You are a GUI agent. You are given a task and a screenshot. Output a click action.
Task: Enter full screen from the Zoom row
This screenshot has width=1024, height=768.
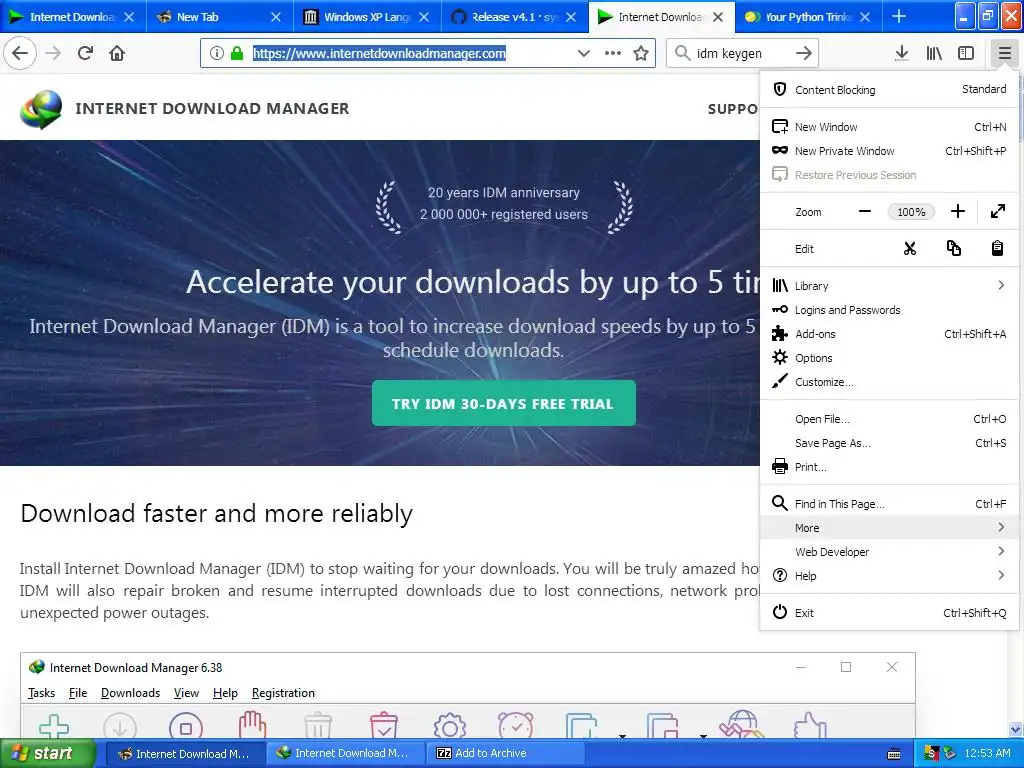(997, 212)
